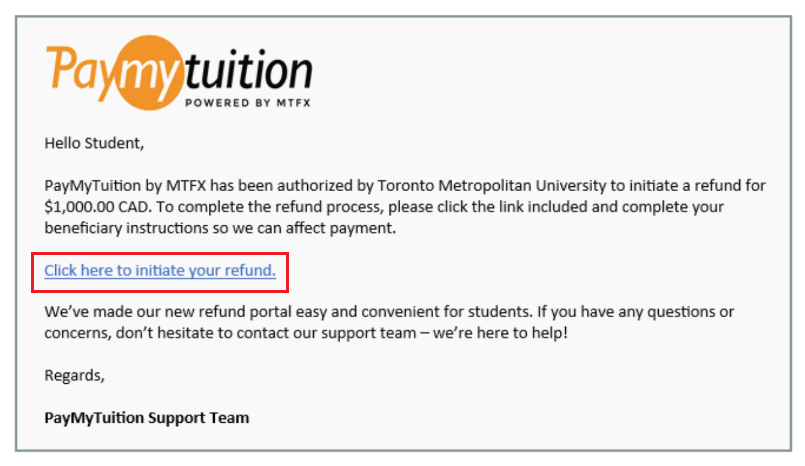Click the "Regards," closing line
The width and height of the screenshot is (805, 466).
point(75,376)
